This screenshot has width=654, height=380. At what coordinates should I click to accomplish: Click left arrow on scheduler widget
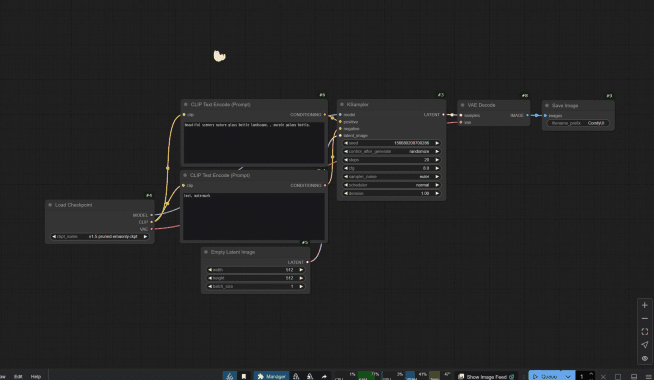[x=346, y=185]
